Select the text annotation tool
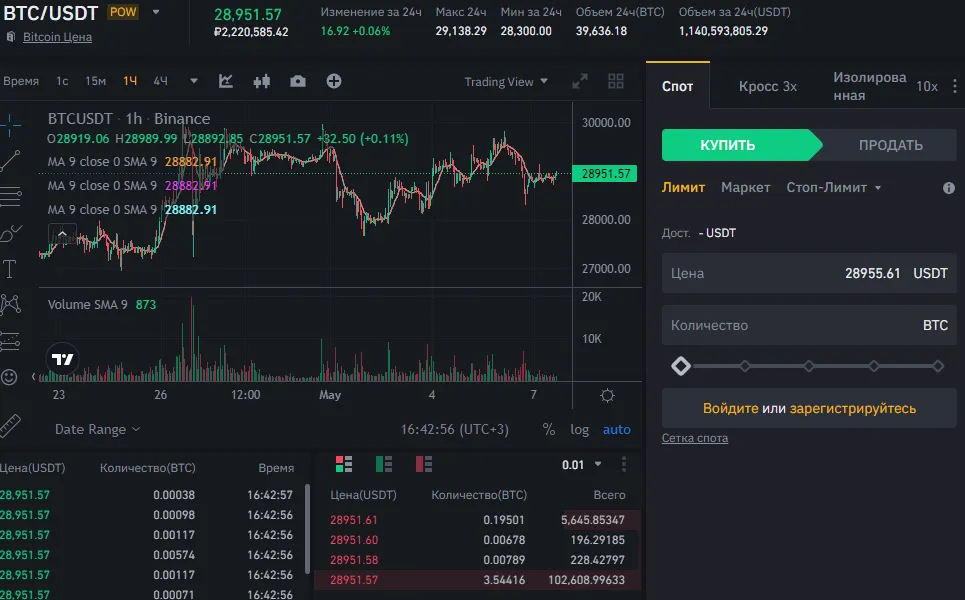Image resolution: width=965 pixels, height=600 pixels. click(x=9, y=268)
